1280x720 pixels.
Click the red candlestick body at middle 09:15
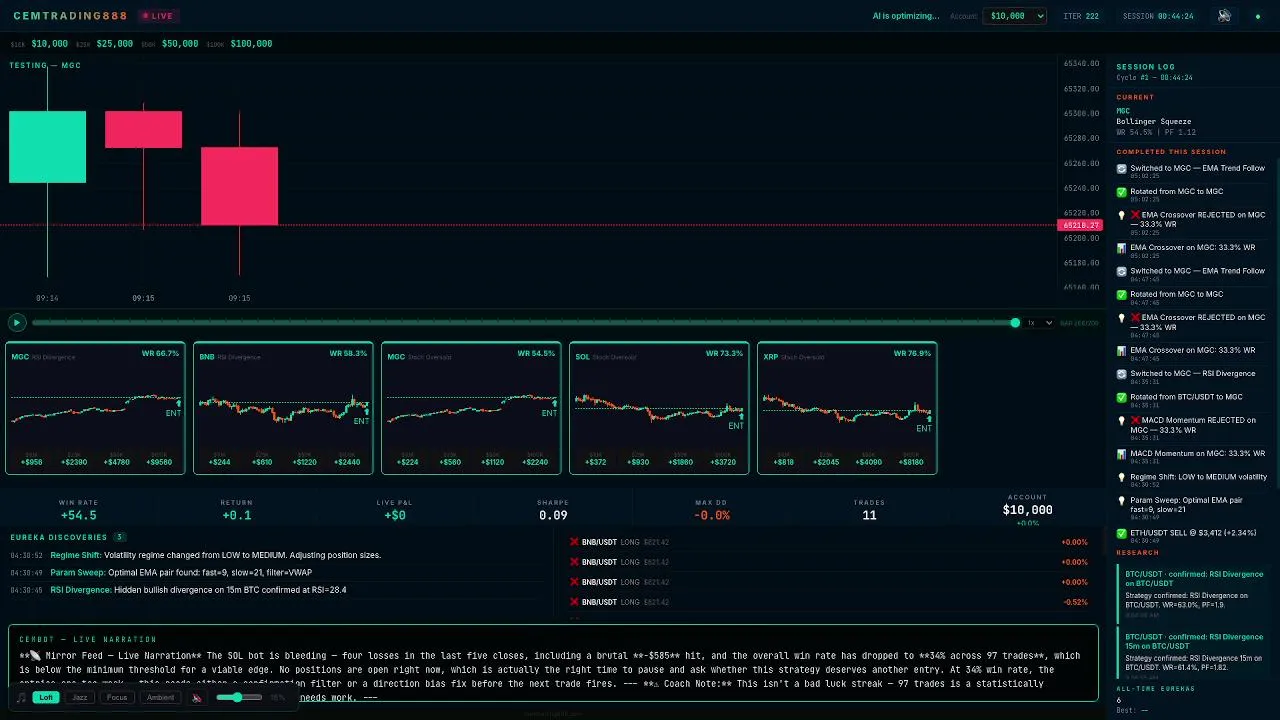pyautogui.click(x=143, y=130)
